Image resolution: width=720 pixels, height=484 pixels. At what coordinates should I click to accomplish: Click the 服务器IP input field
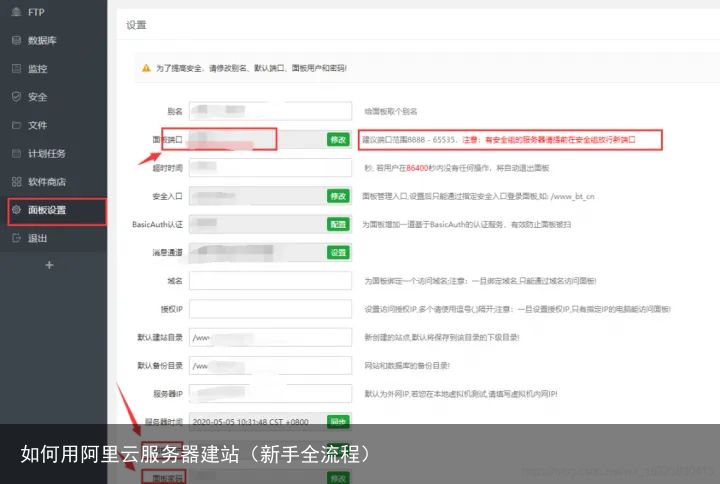tap(270, 394)
